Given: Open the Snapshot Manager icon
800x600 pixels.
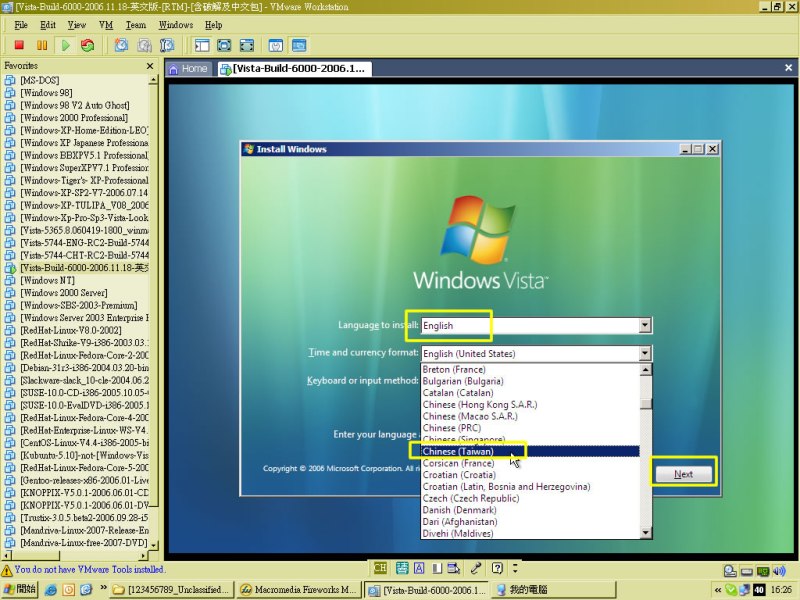Looking at the screenshot, I should point(167,45).
